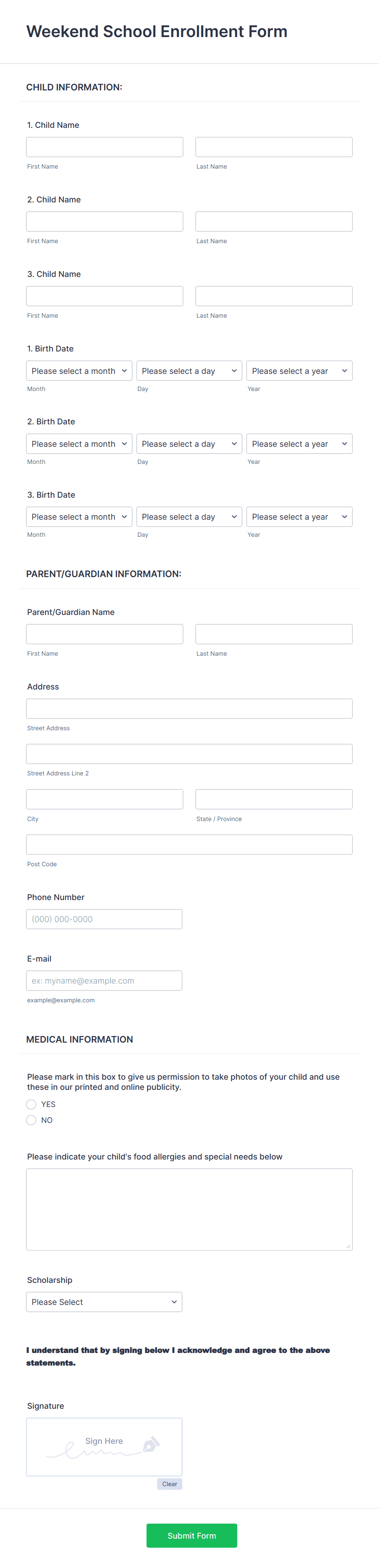Screen dimensions: 379x1568
Task: Open the first Birth Date year dropdown
Action: (299, 370)
